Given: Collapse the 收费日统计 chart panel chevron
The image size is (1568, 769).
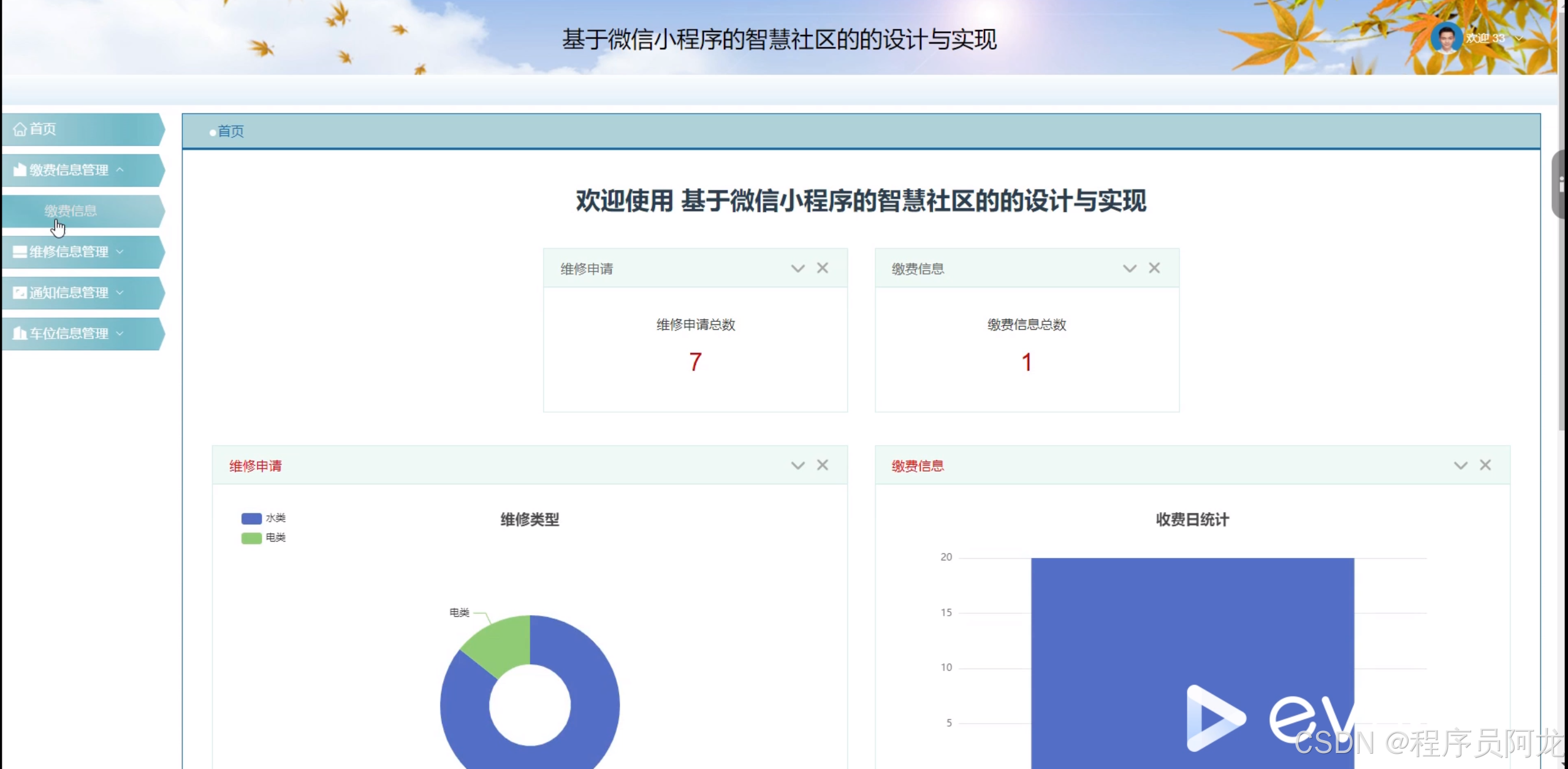Looking at the screenshot, I should (x=1460, y=465).
